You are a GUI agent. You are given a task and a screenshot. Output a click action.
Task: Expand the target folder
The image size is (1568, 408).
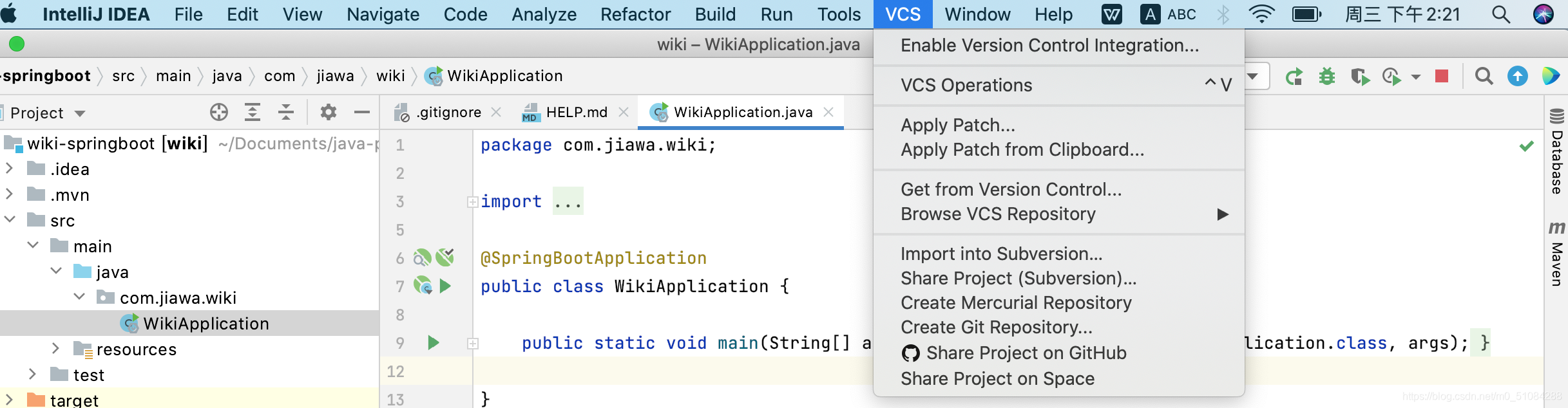pos(10,400)
